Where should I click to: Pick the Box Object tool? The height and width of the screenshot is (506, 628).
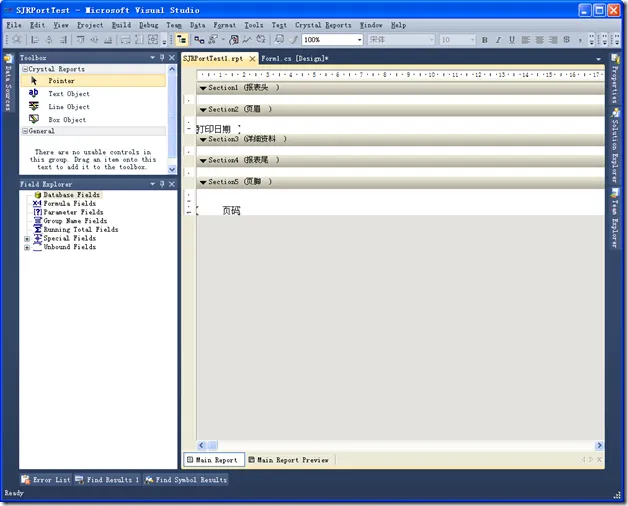coord(67,119)
